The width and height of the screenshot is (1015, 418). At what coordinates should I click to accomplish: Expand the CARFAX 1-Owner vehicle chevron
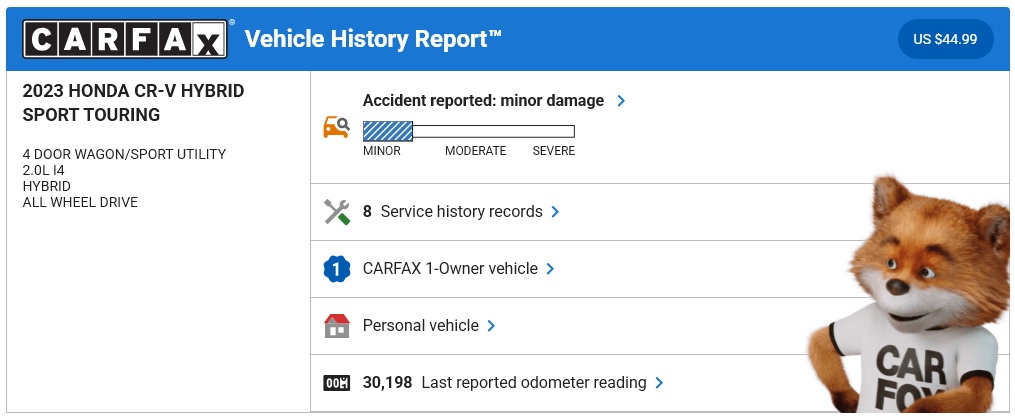(x=550, y=269)
